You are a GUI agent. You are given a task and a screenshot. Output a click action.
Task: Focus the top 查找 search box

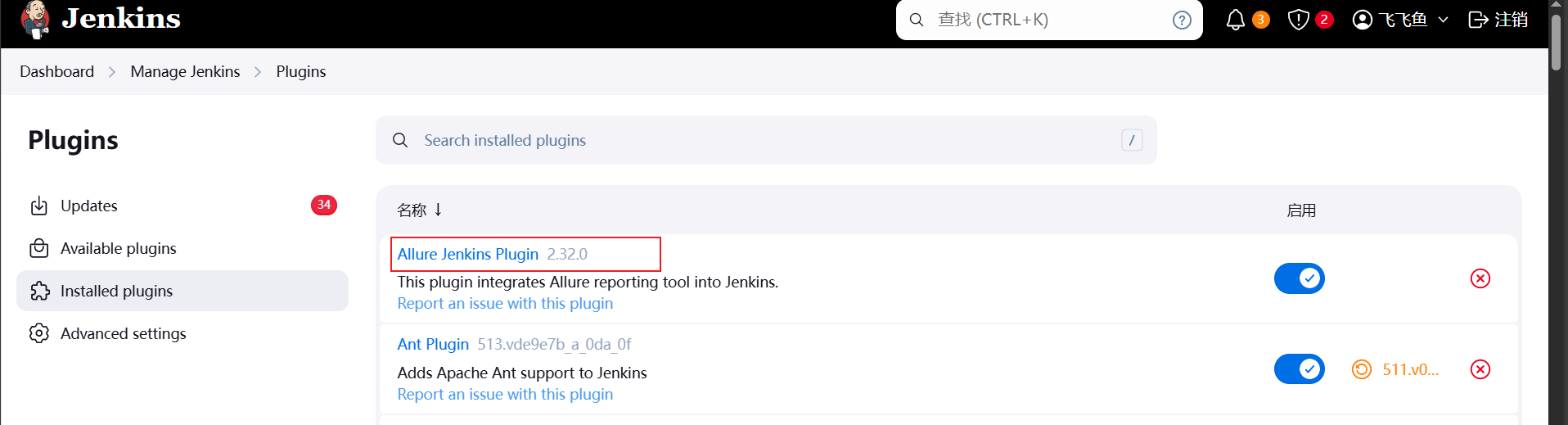(1049, 20)
